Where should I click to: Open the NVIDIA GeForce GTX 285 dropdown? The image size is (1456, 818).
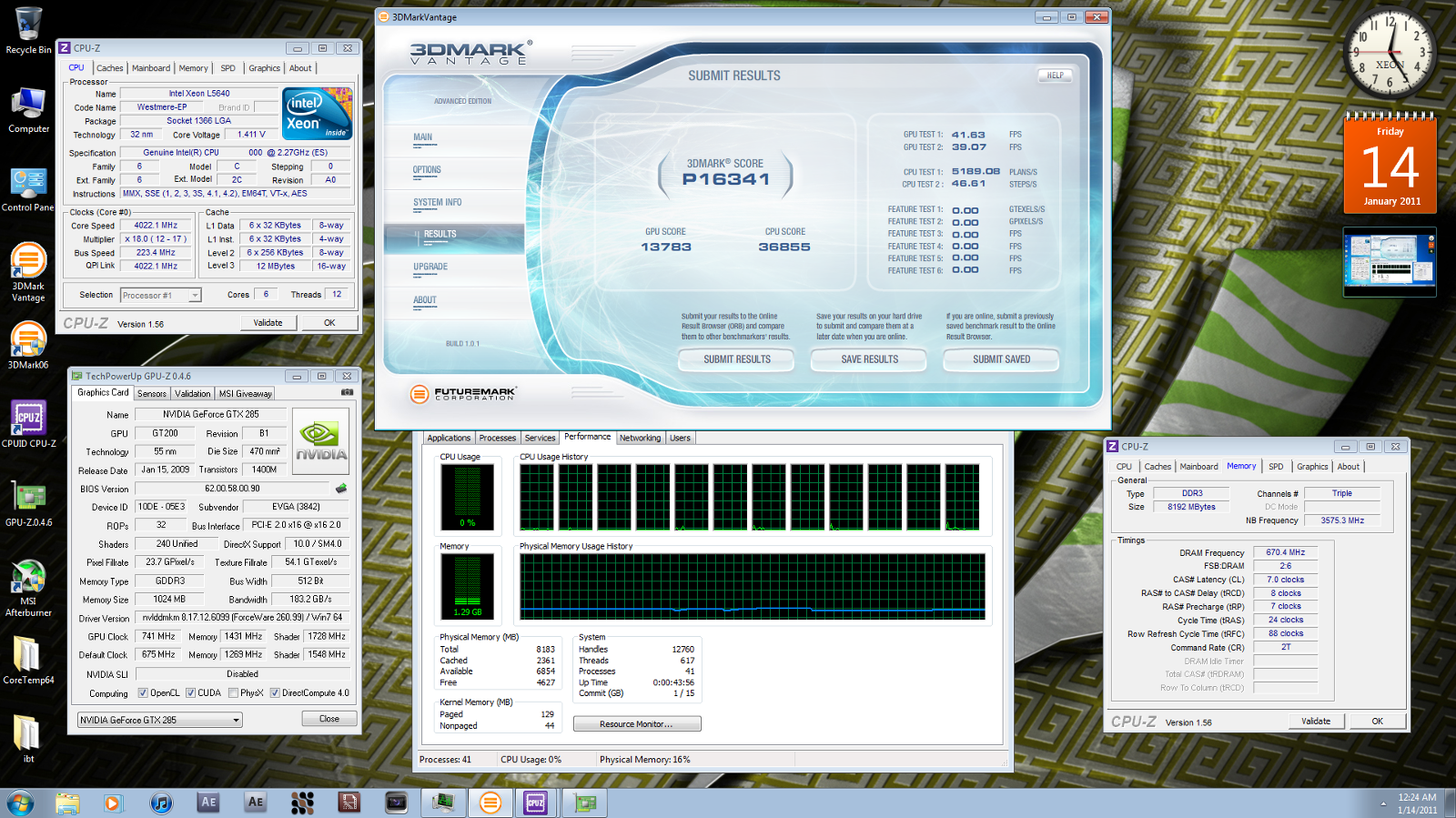[160, 720]
